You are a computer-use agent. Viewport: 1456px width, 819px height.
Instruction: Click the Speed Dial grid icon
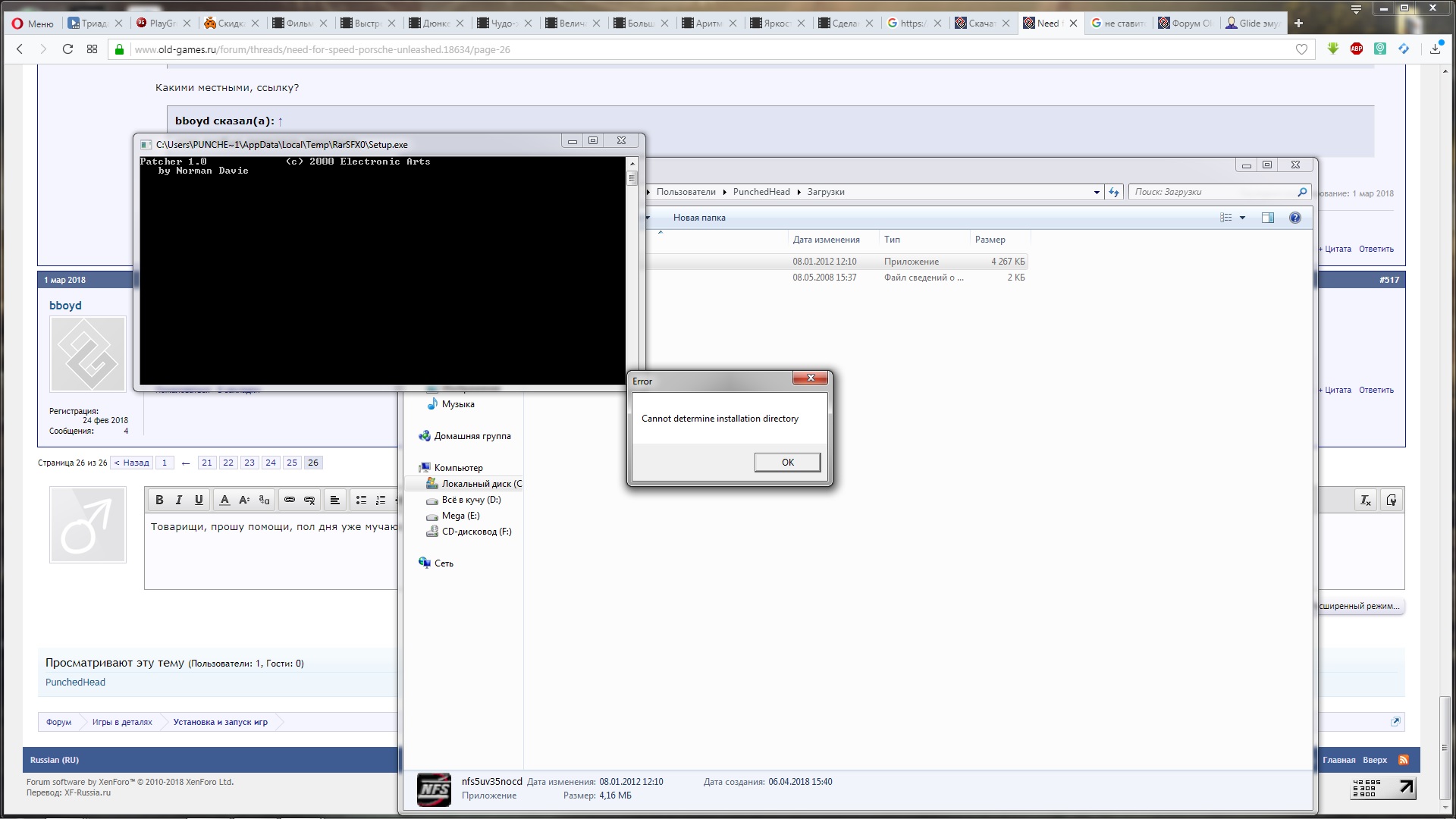(92, 49)
